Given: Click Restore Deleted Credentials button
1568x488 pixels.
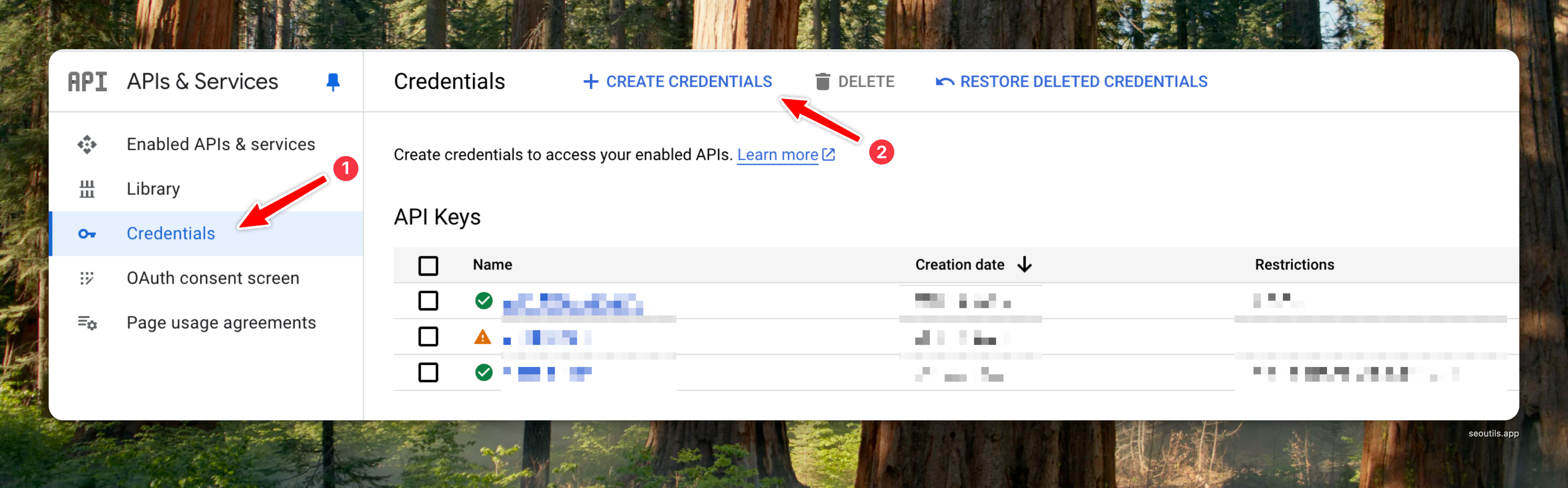Looking at the screenshot, I should click(1071, 82).
